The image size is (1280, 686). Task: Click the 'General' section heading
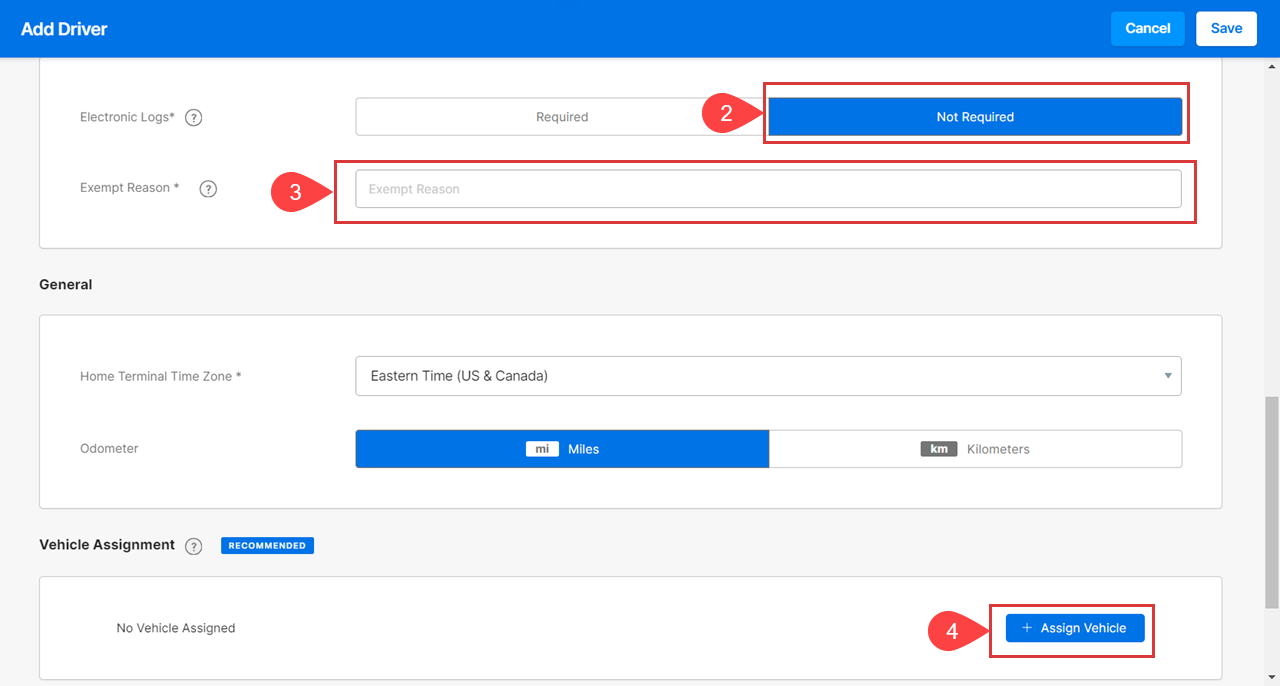pyautogui.click(x=66, y=285)
